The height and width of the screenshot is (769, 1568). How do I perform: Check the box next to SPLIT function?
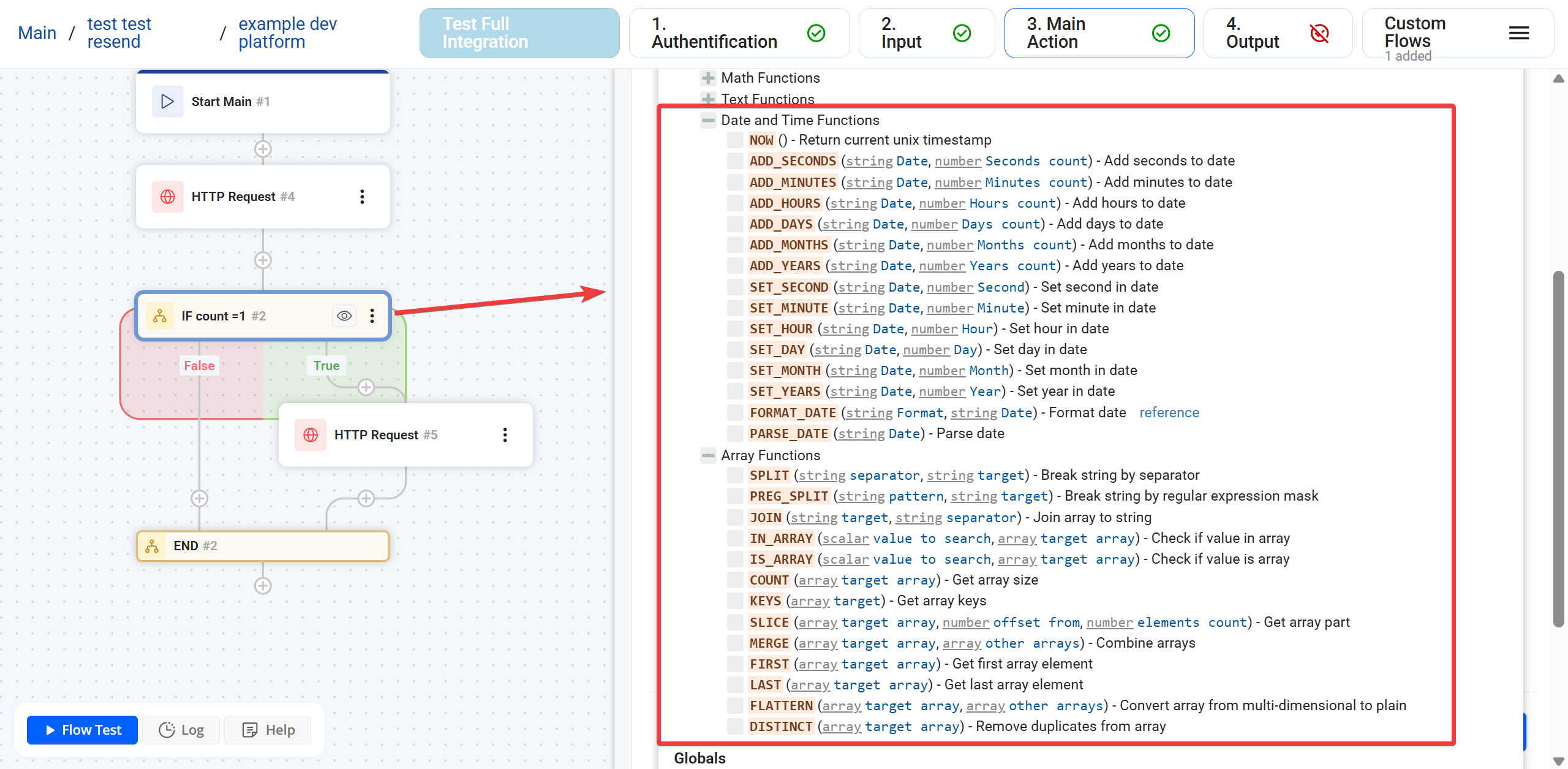click(735, 475)
